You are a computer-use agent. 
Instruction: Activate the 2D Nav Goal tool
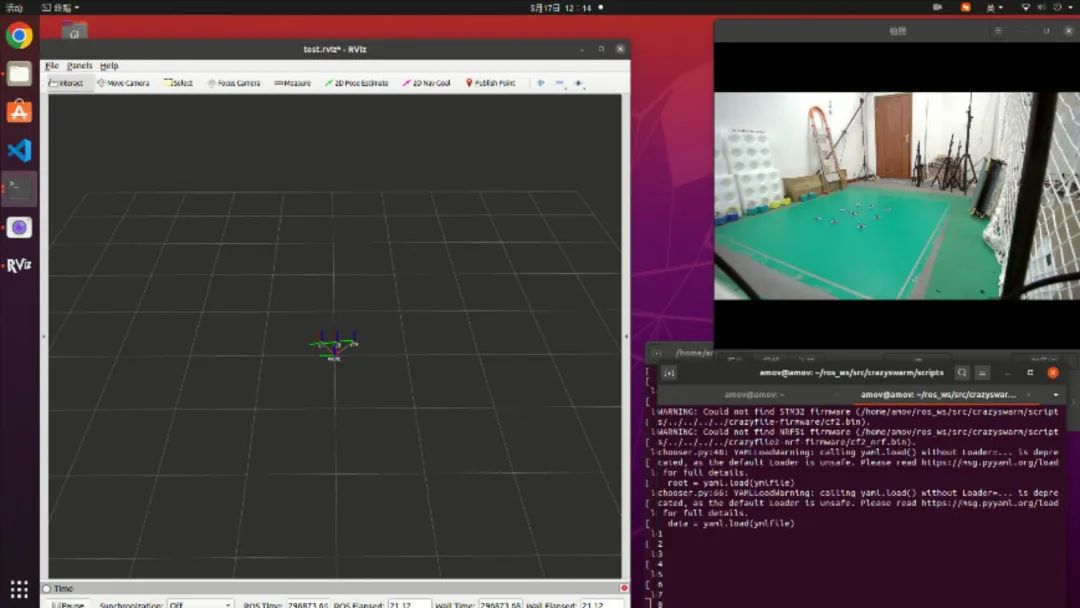[x=427, y=83]
